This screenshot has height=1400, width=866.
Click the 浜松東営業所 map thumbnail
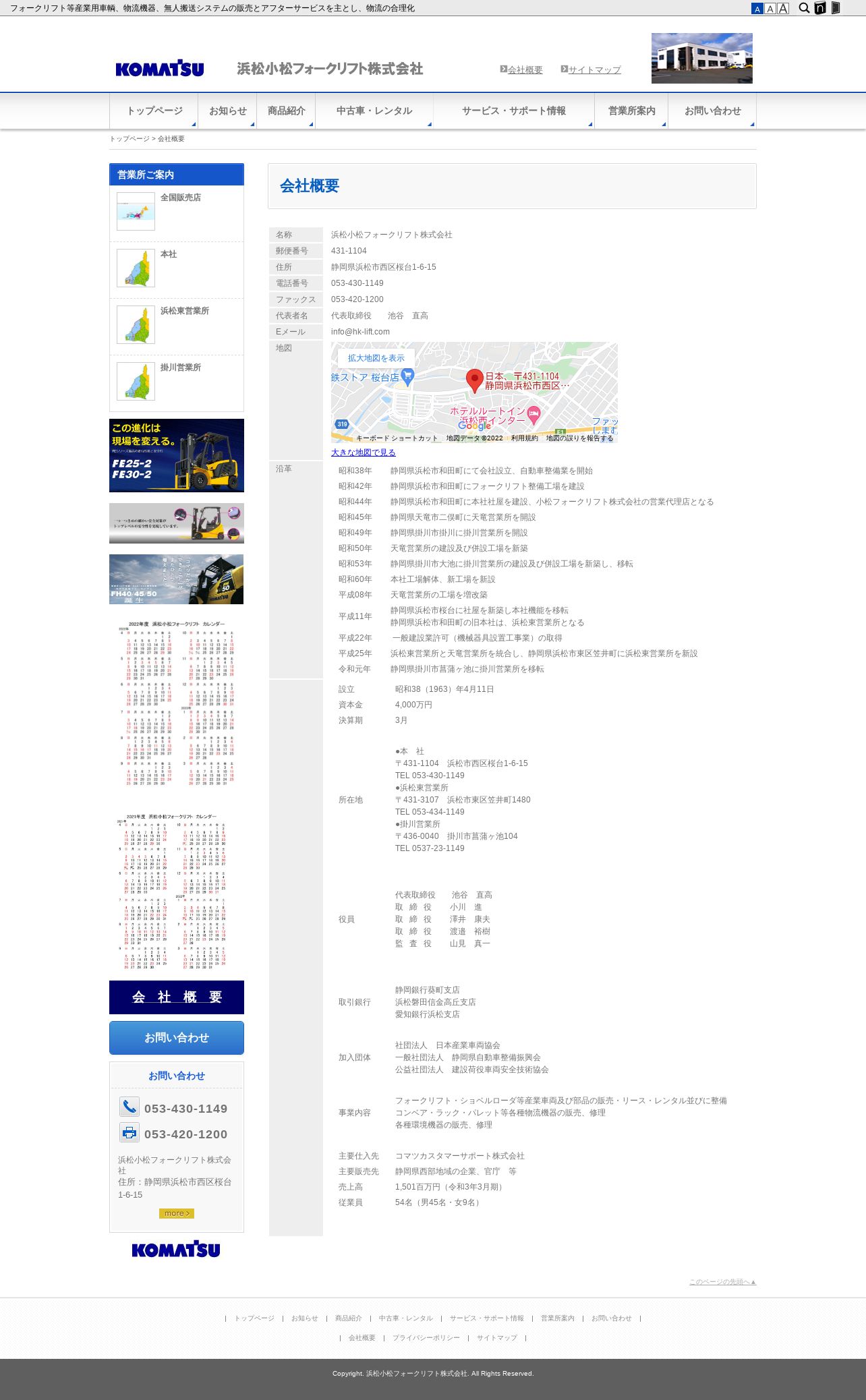(x=136, y=324)
